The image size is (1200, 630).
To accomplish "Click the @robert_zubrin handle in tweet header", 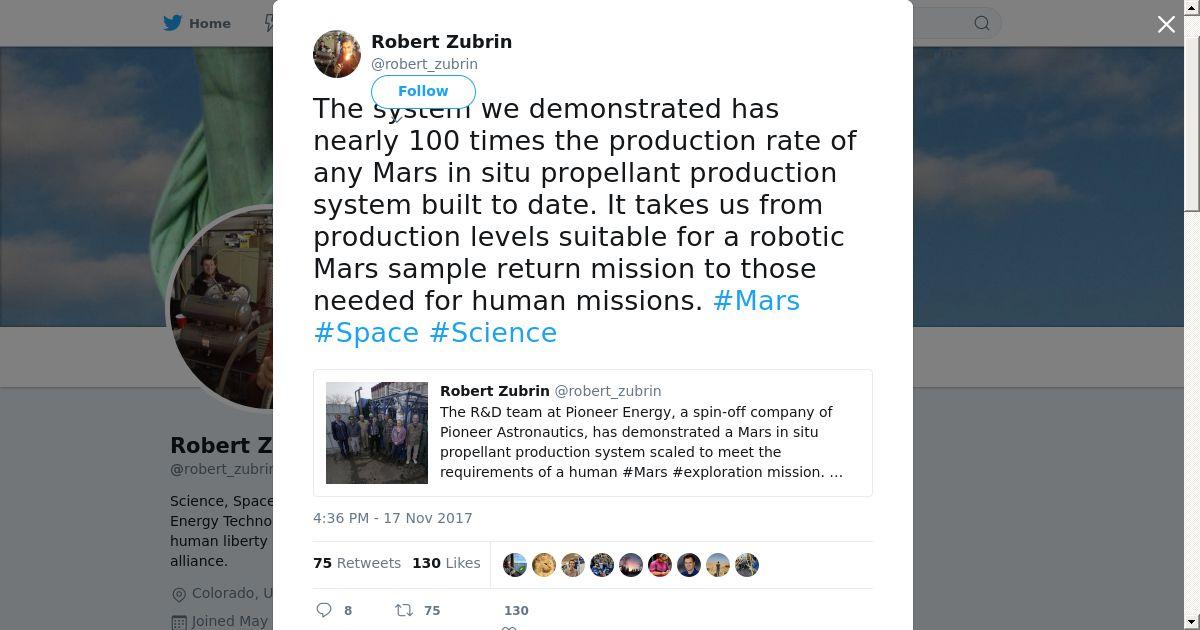I will click(424, 64).
